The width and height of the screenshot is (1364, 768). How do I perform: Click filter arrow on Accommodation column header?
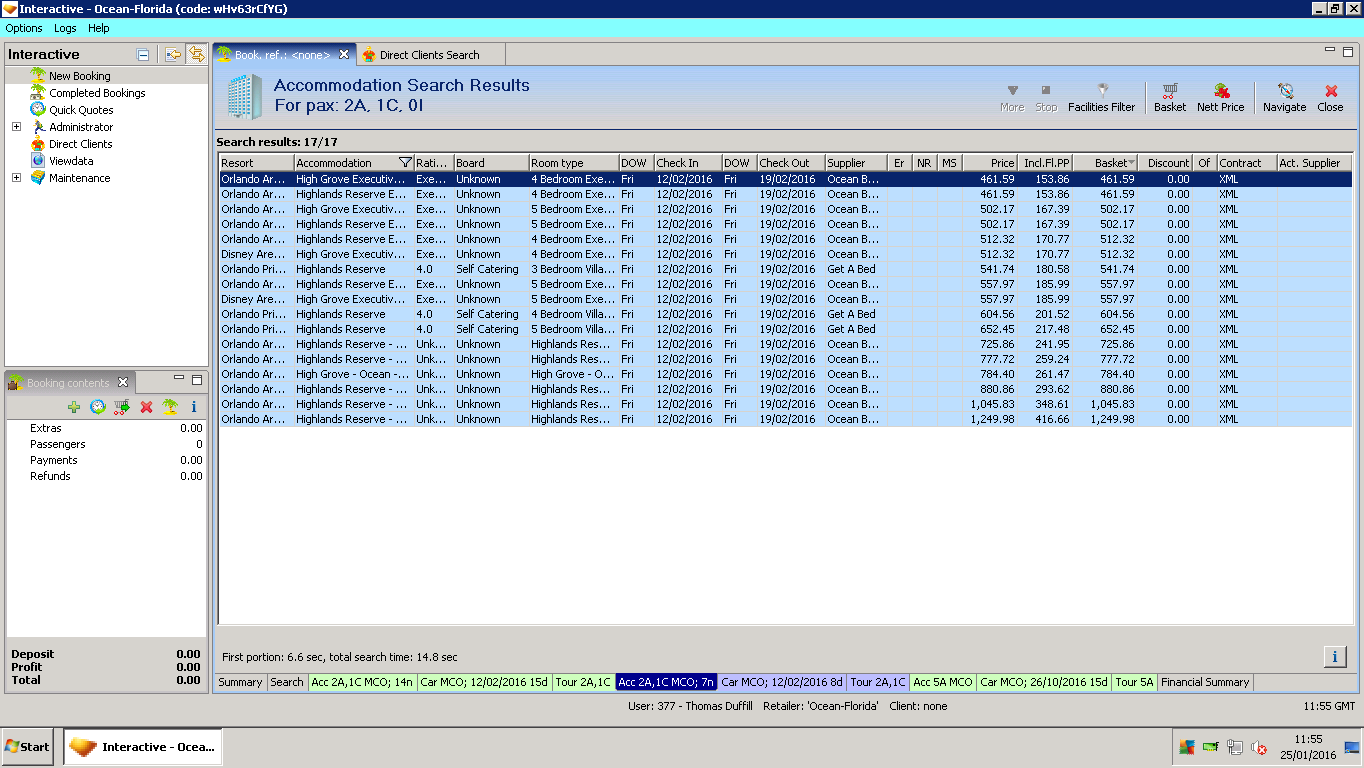[404, 163]
